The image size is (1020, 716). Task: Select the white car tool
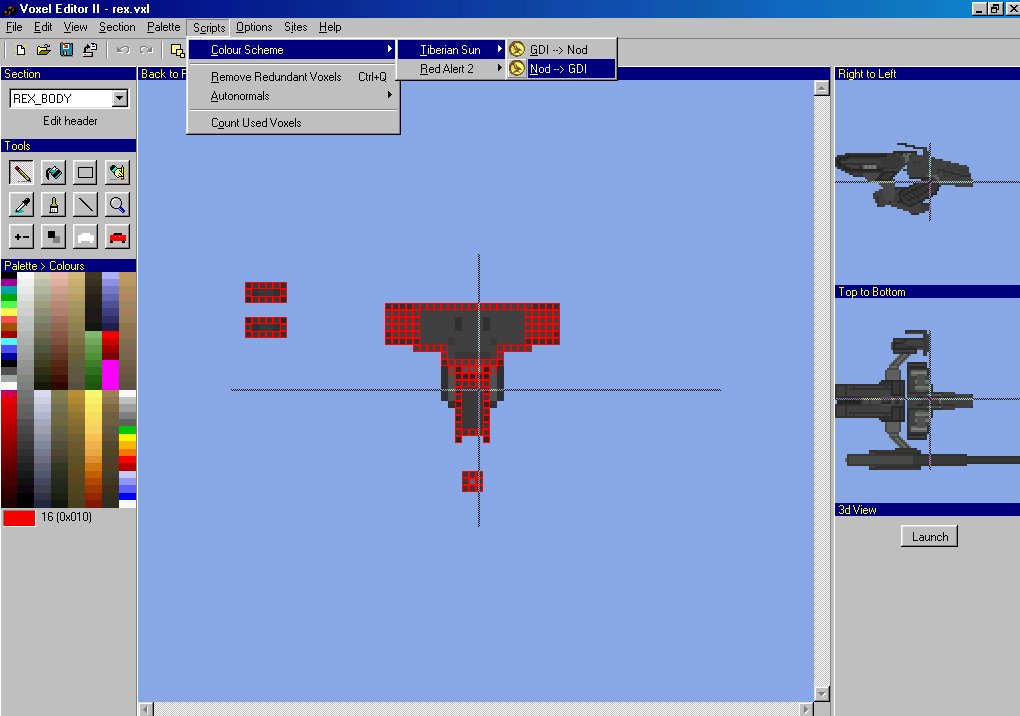point(85,237)
